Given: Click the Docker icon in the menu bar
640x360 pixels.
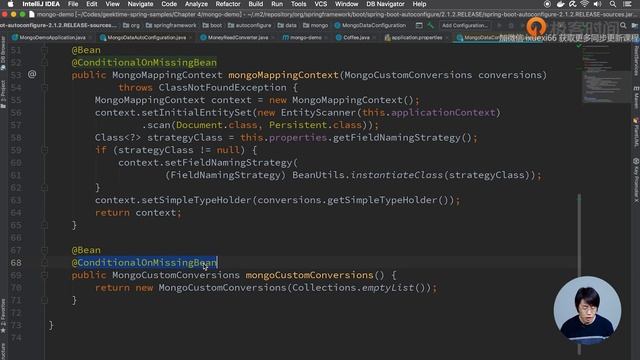Looking at the screenshot, I should pos(560,4).
